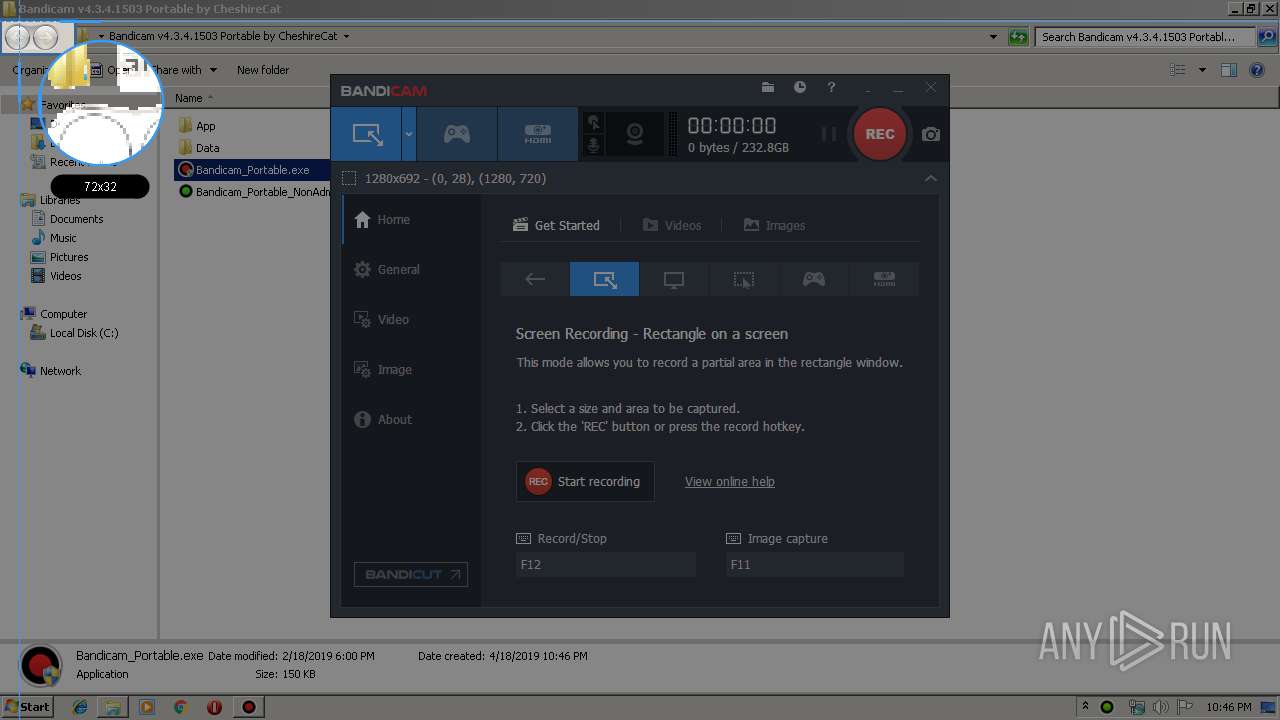Open Internet Explorer from the taskbar
Screen dimensions: 1280x720
point(80,707)
